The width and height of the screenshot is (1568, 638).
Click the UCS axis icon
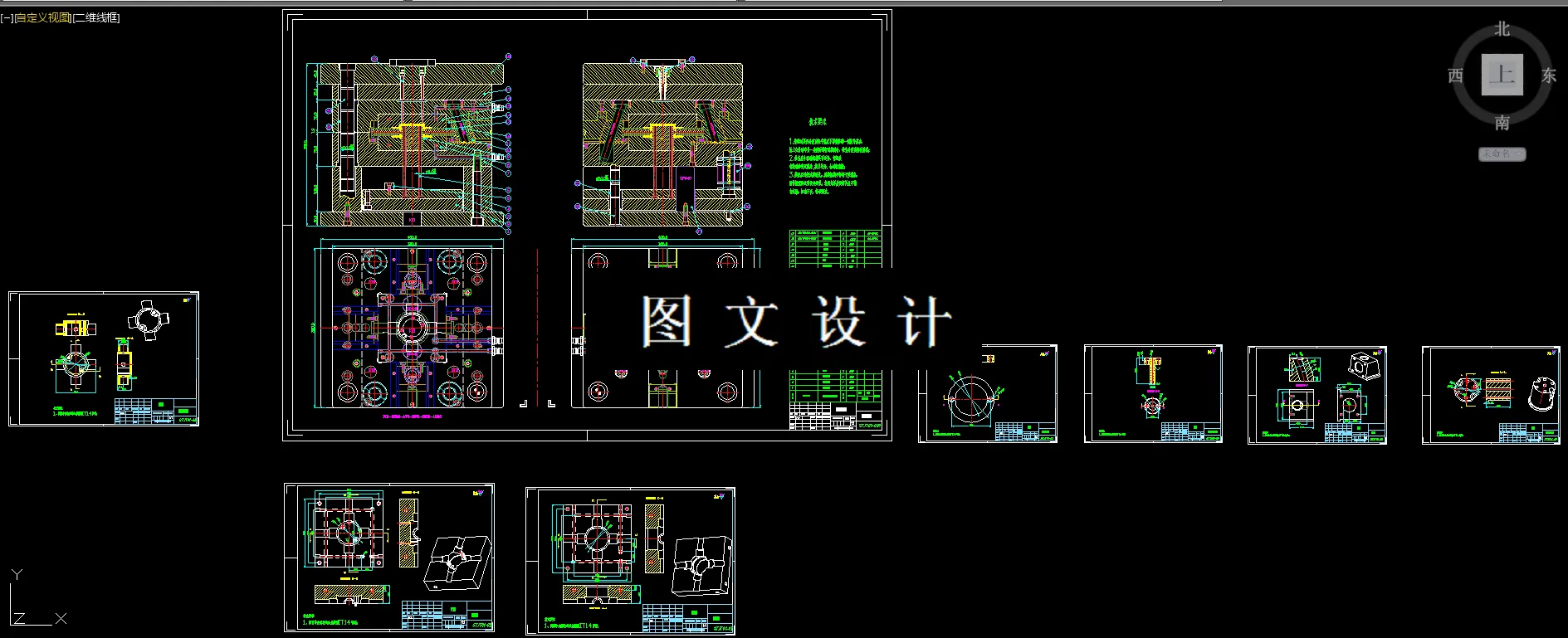(x=37, y=599)
